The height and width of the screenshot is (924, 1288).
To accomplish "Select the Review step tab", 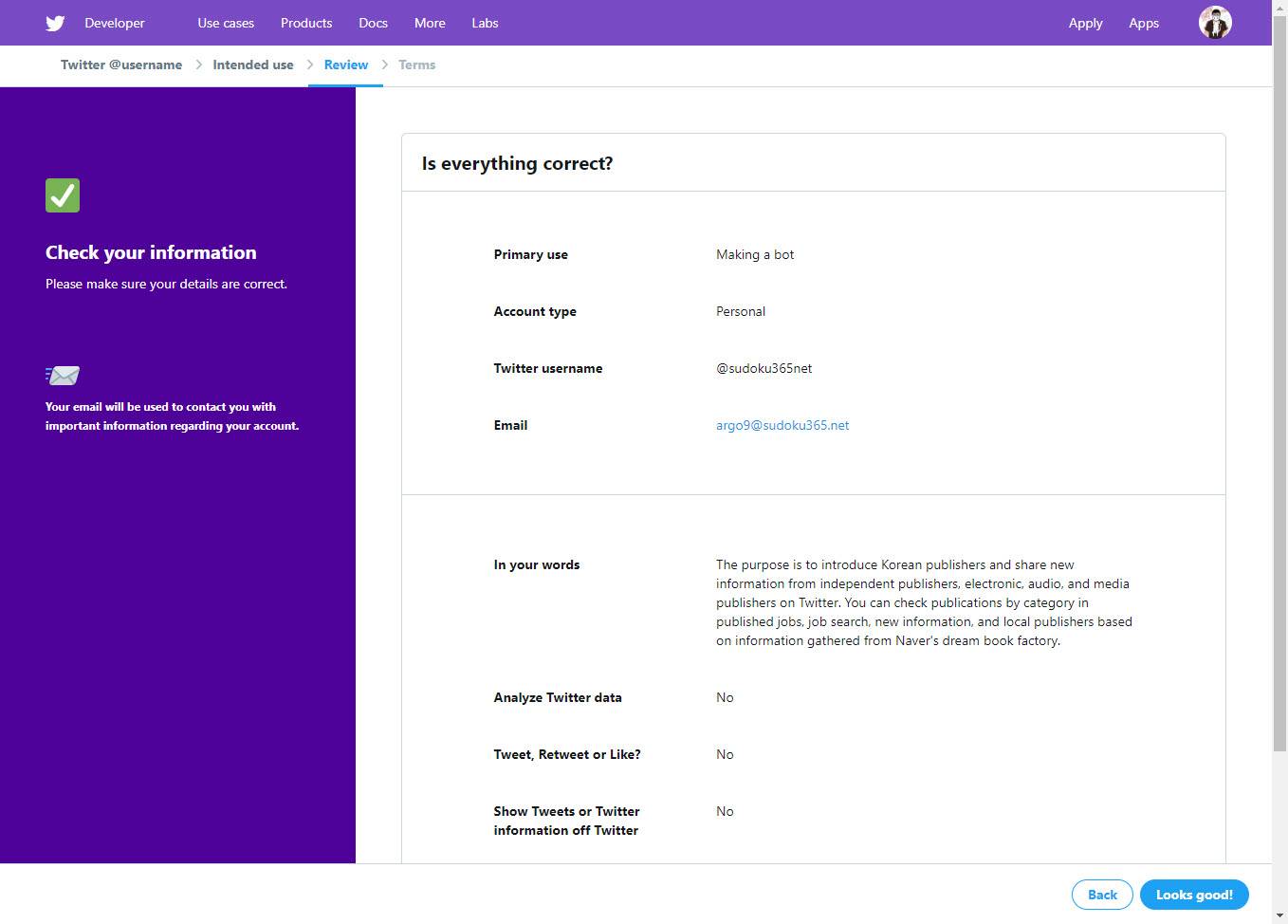I will [x=345, y=65].
